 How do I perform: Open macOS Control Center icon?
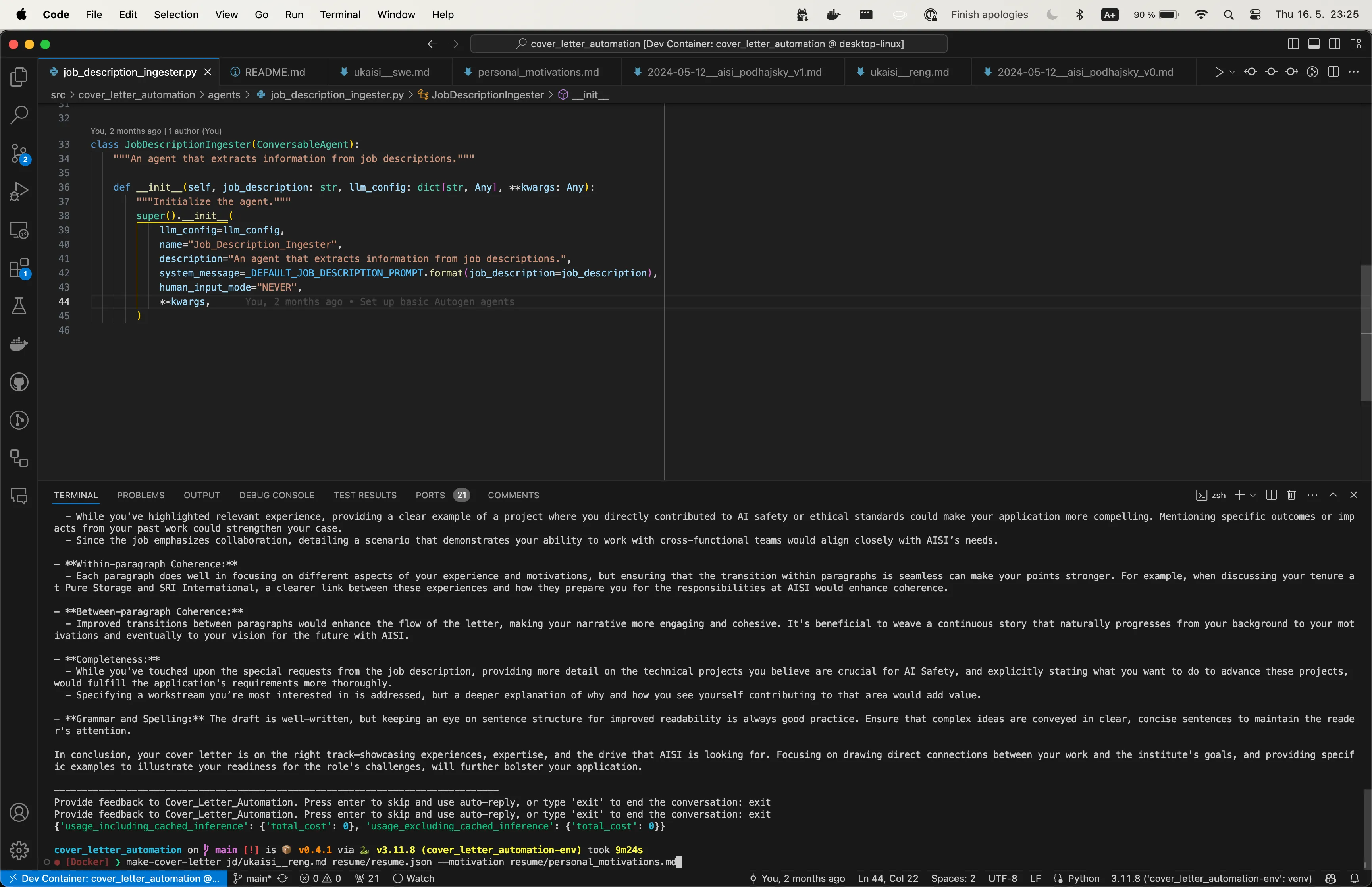[1256, 14]
